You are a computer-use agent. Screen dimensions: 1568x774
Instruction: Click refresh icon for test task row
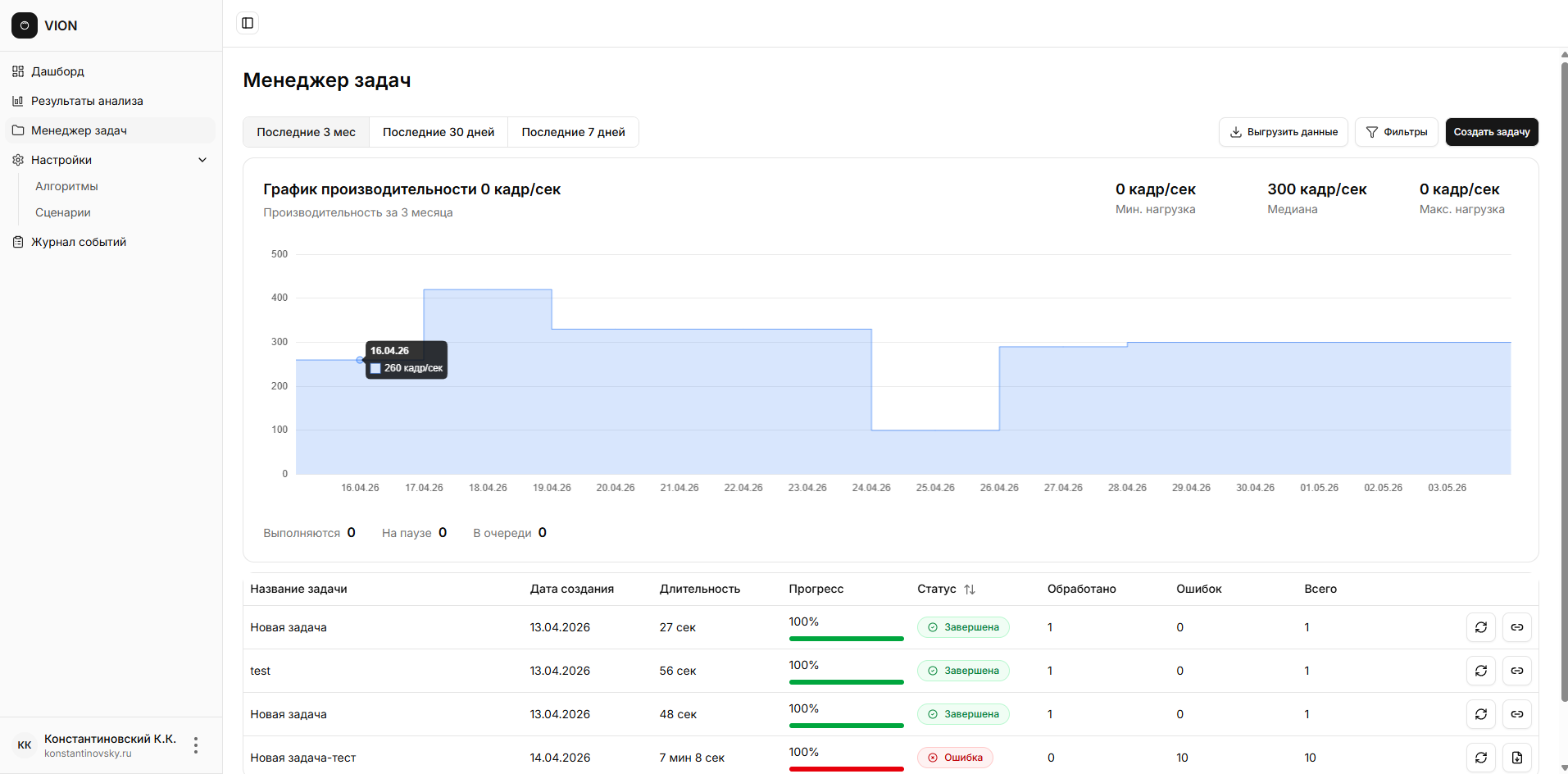(x=1480, y=671)
